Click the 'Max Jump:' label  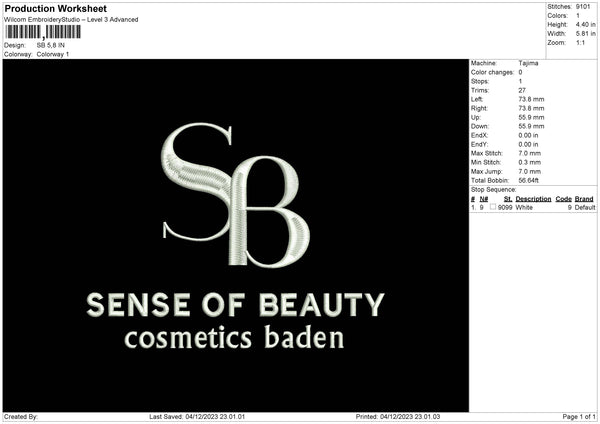pos(486,171)
